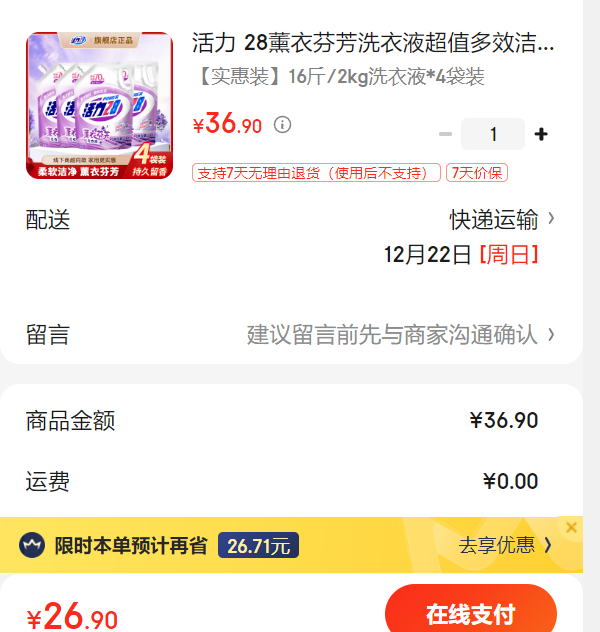Click the 7天价保 price guarantee tag

[477, 173]
